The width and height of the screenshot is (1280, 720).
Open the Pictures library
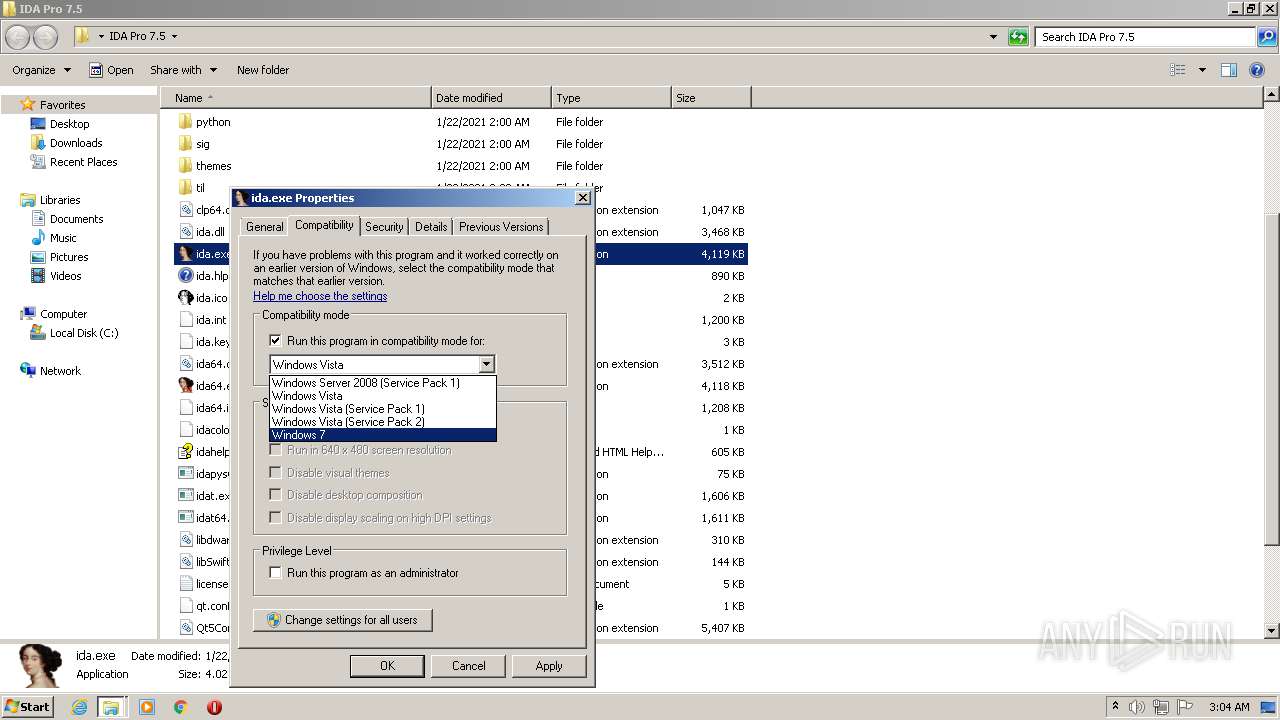click(x=69, y=257)
